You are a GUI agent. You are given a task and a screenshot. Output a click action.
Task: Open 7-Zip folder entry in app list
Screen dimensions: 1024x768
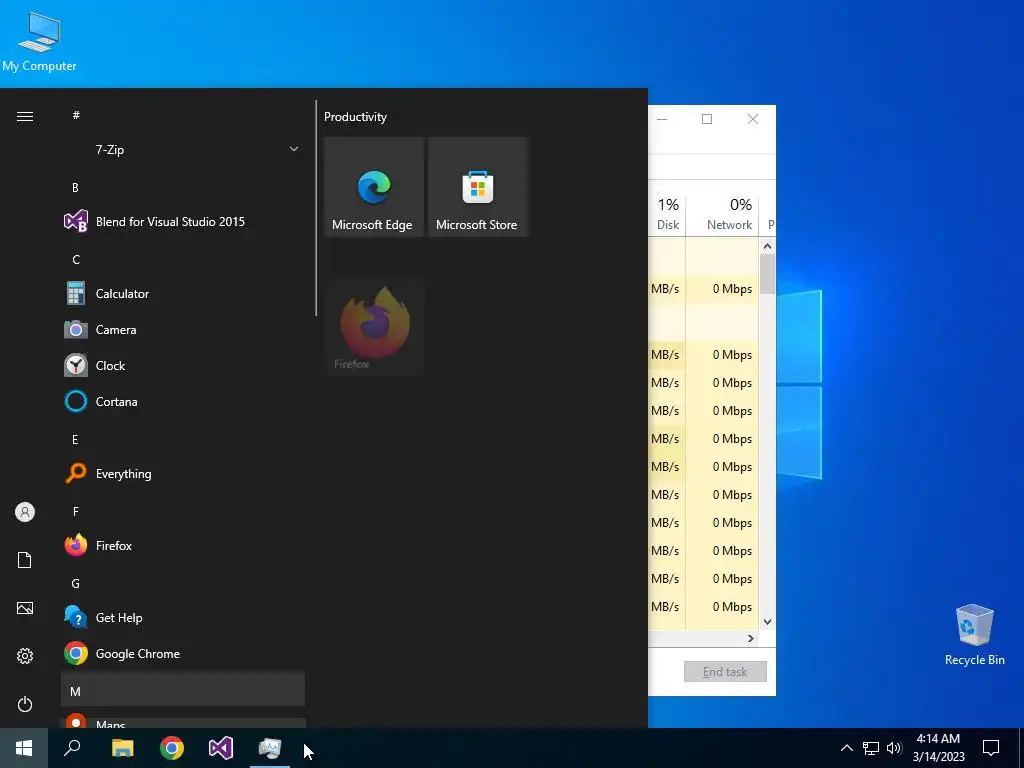(183, 150)
